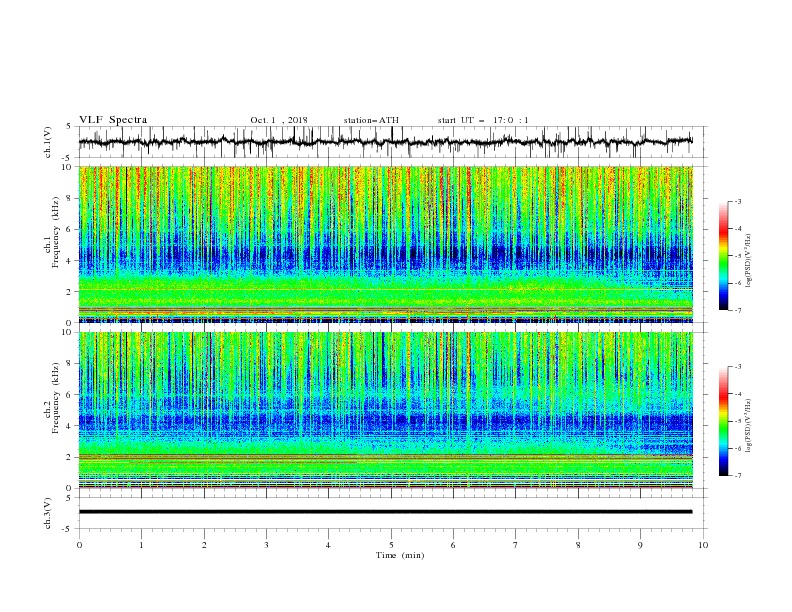Image resolution: width=792 pixels, height=612 pixels.
Task: Click the time axis tick label "5"
Action: pos(391,545)
